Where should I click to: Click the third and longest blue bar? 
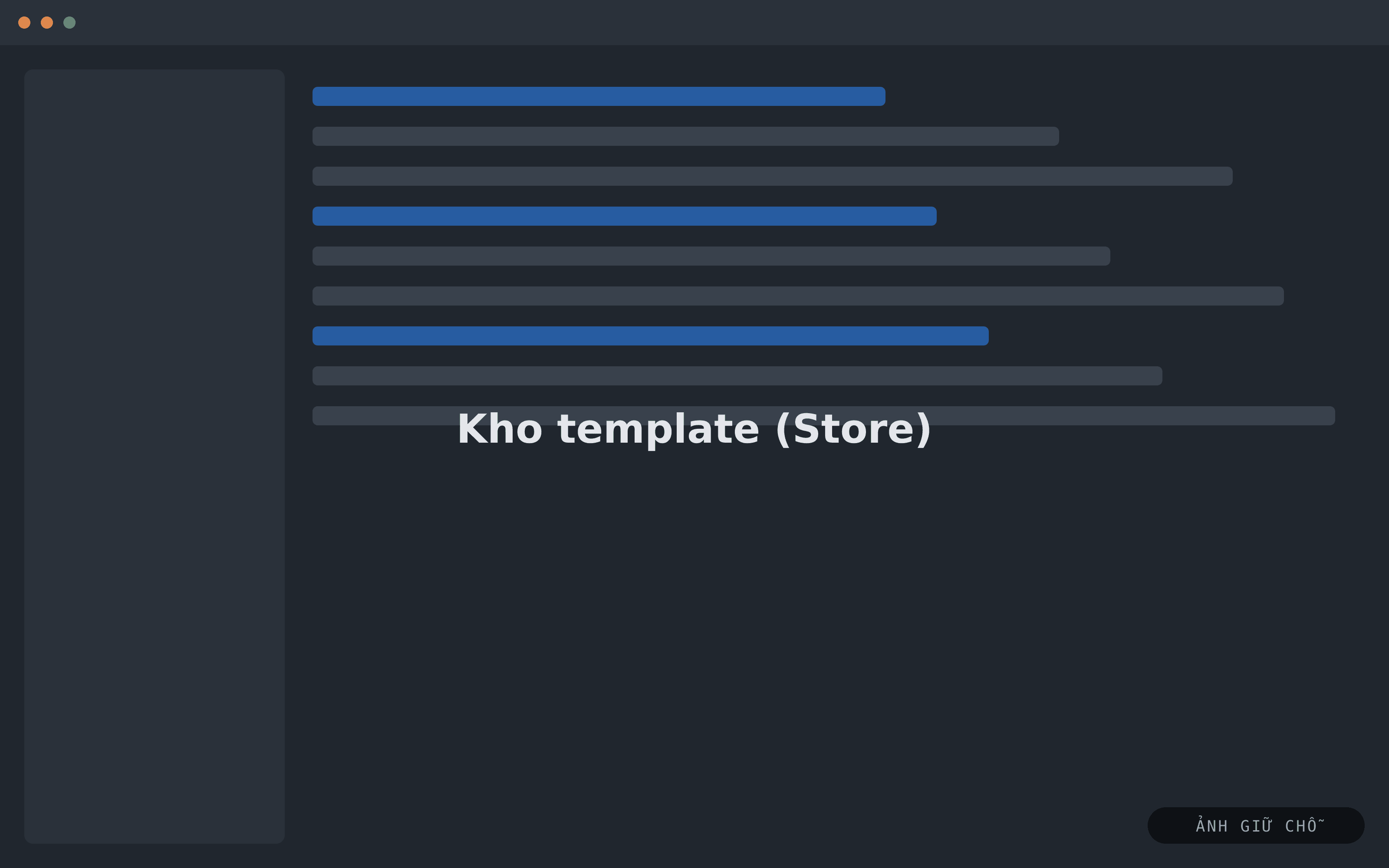[x=650, y=336]
